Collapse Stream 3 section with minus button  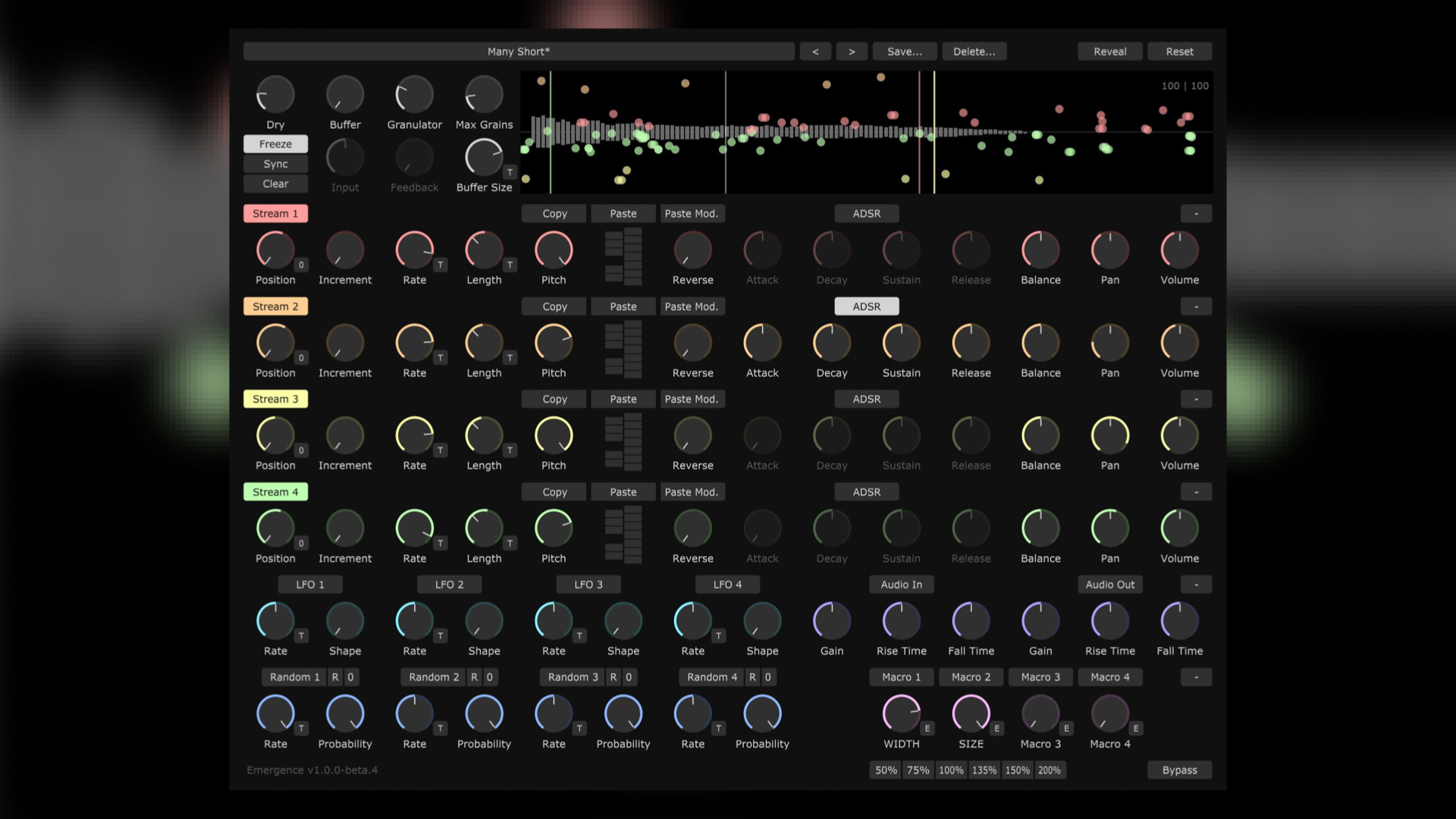[x=1196, y=399]
